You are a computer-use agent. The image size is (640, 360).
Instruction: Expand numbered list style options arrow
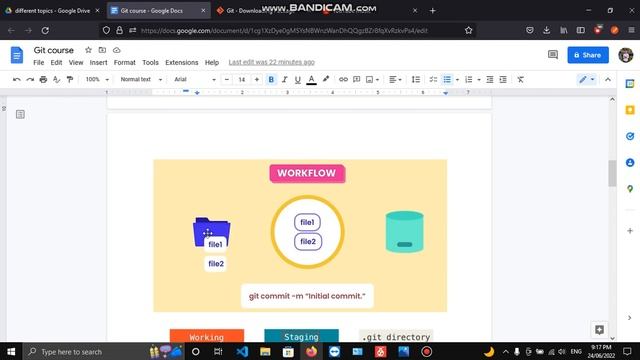479,80
